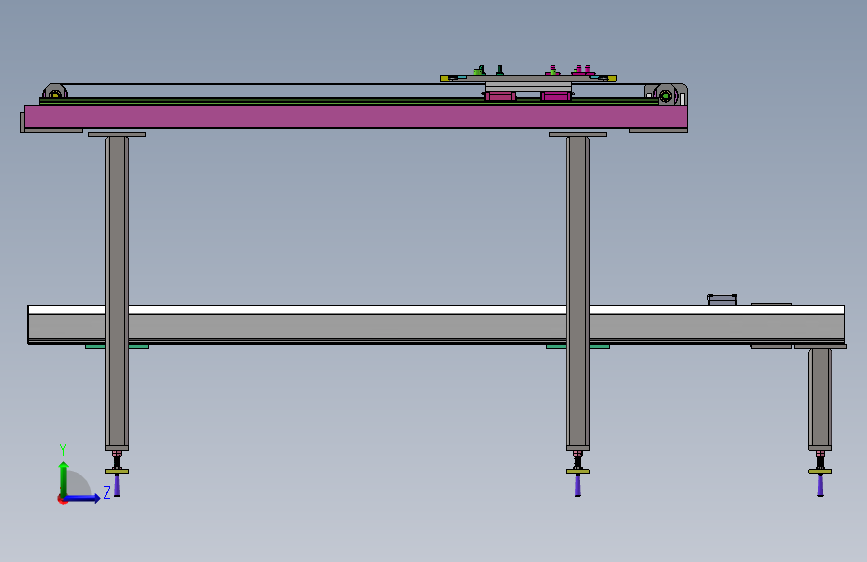867x562 pixels.
Task: Select the short gray leg under the conveyor's right end
Action: pos(820,399)
